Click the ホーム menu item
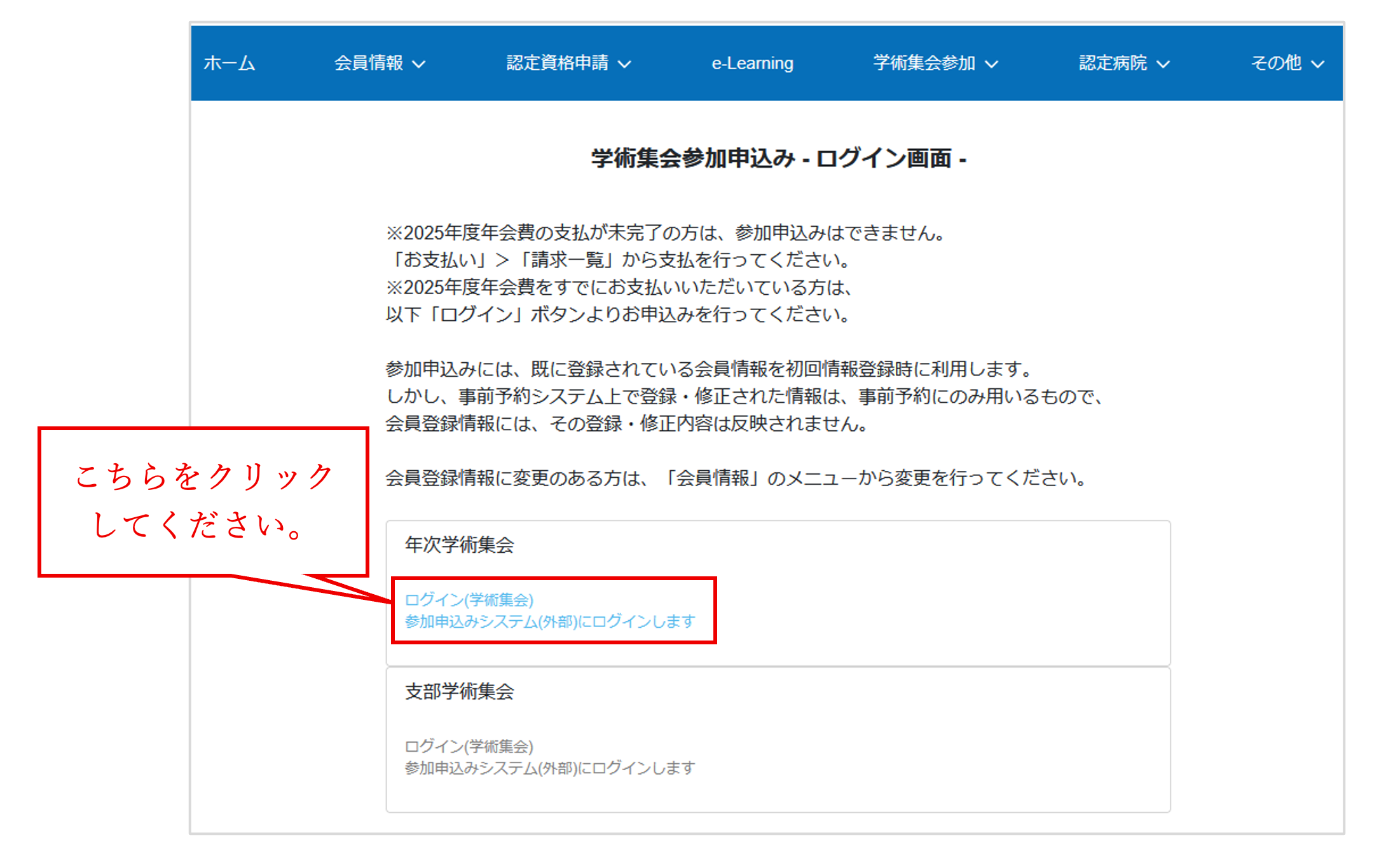 [x=230, y=63]
